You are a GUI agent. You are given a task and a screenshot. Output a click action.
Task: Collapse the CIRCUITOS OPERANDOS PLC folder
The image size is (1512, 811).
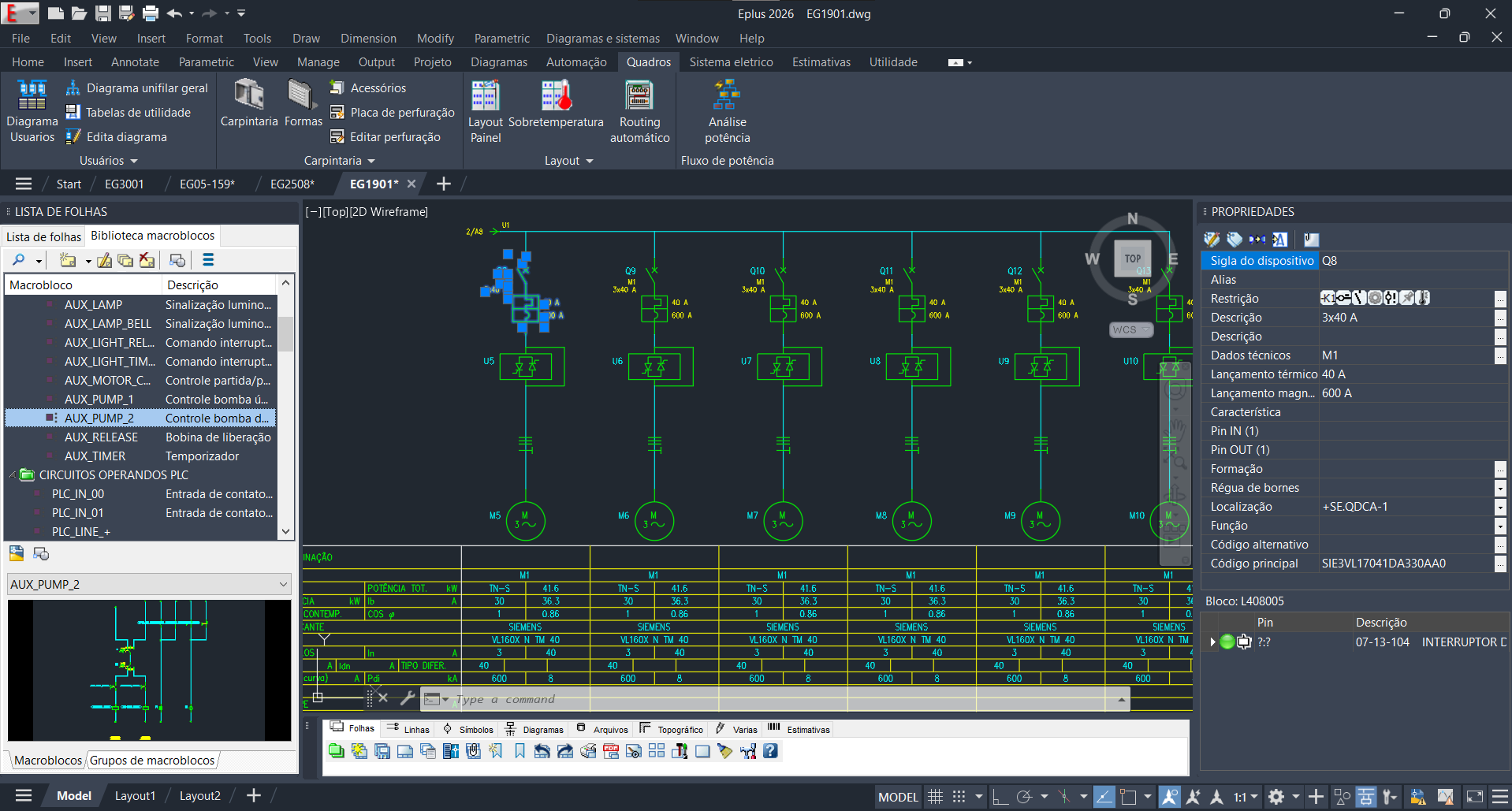[x=13, y=475]
